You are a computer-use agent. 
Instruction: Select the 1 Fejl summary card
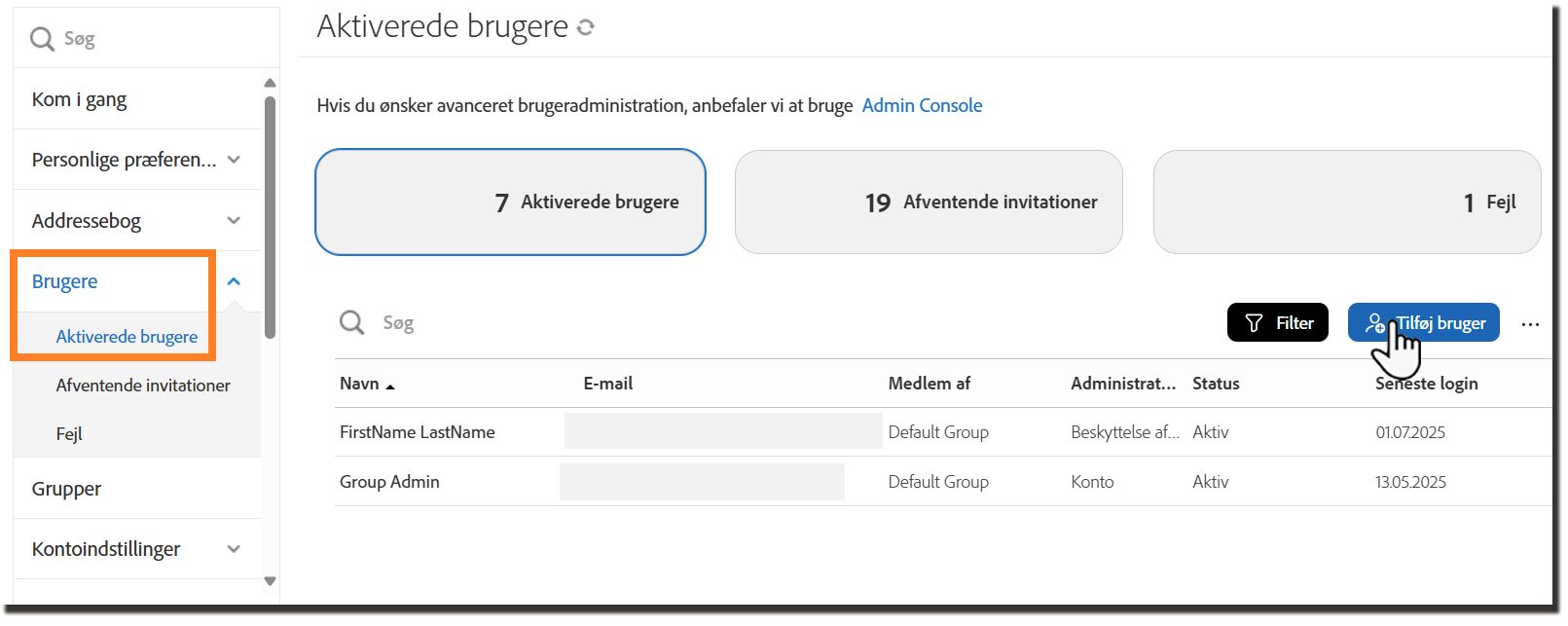pyautogui.click(x=1347, y=202)
